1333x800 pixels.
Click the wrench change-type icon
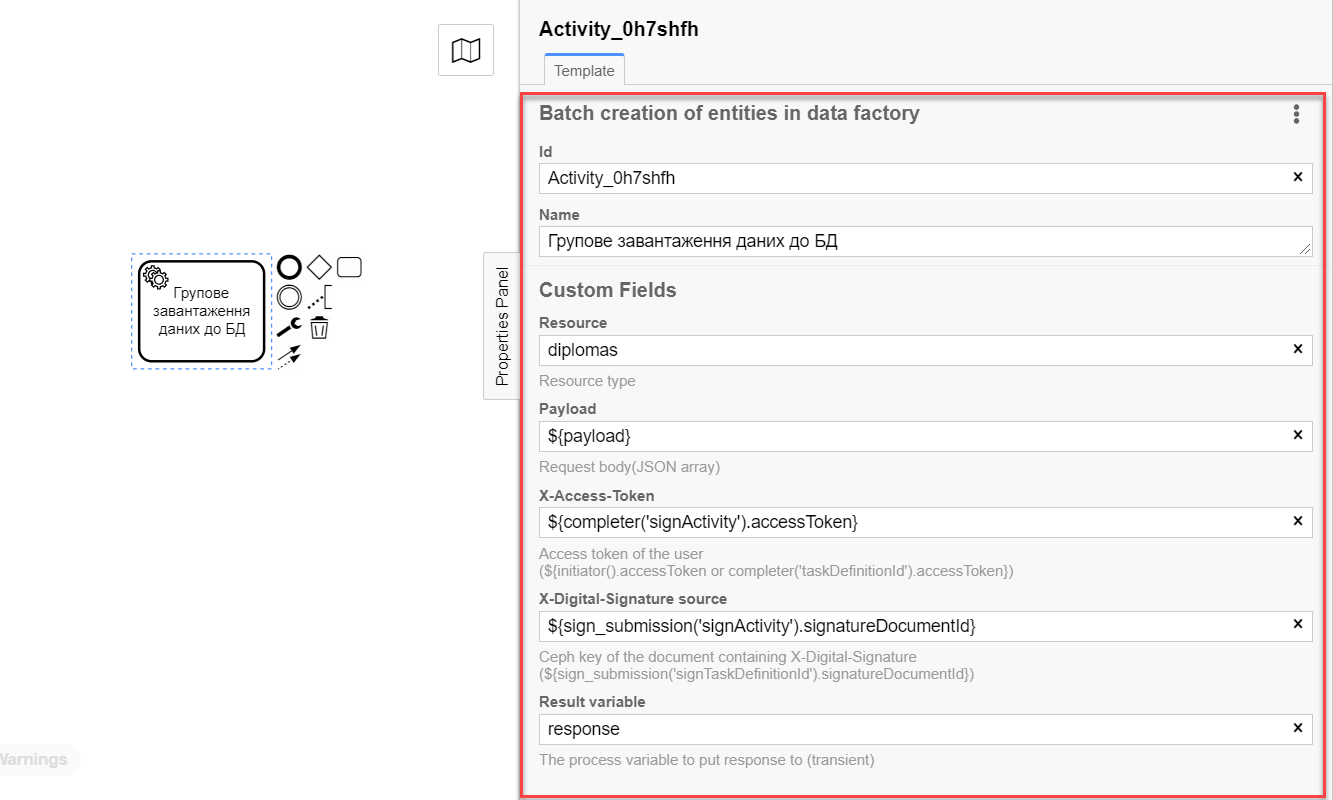(289, 326)
